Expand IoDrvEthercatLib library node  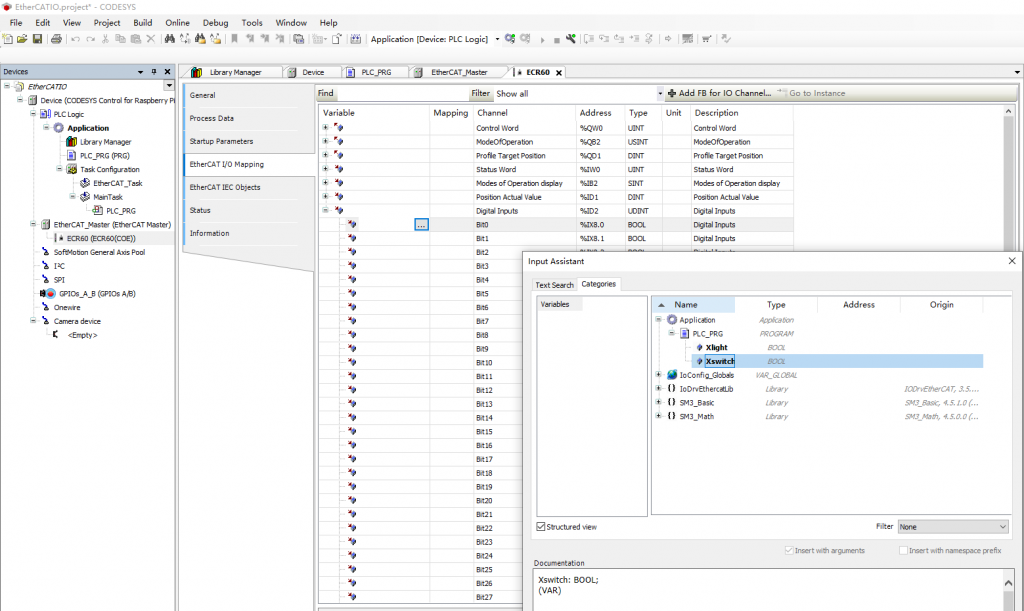pos(658,388)
